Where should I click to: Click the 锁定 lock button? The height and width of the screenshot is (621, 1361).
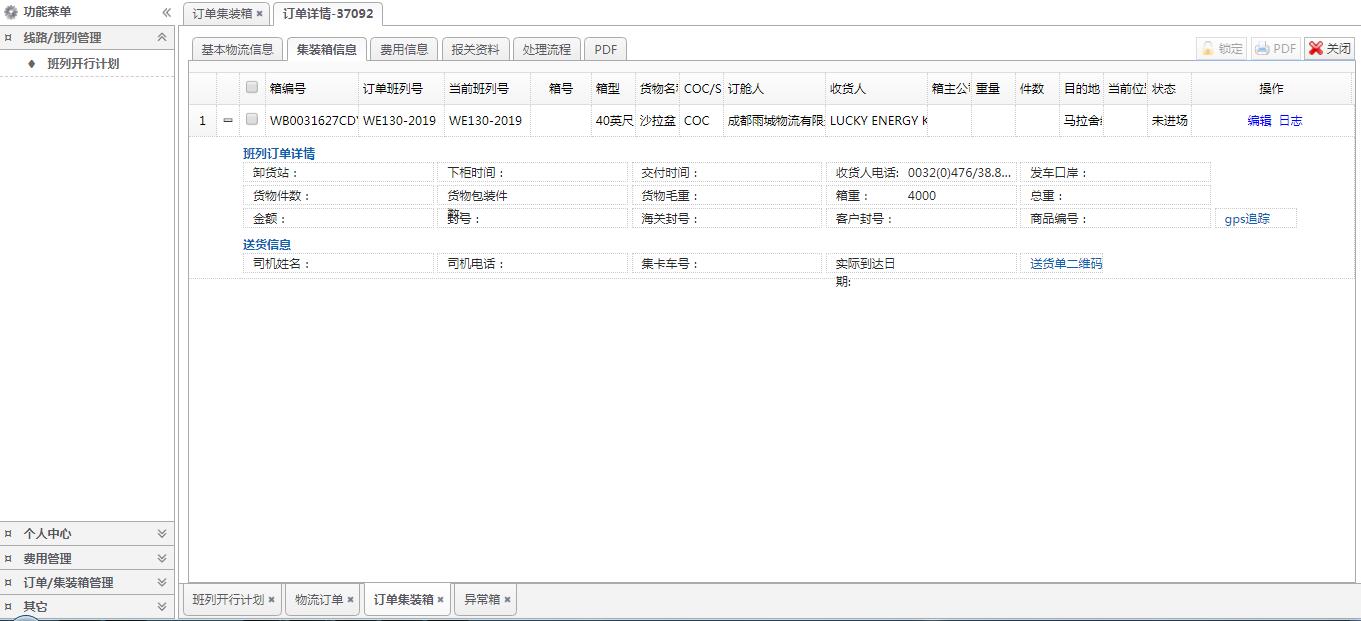(x=1222, y=49)
